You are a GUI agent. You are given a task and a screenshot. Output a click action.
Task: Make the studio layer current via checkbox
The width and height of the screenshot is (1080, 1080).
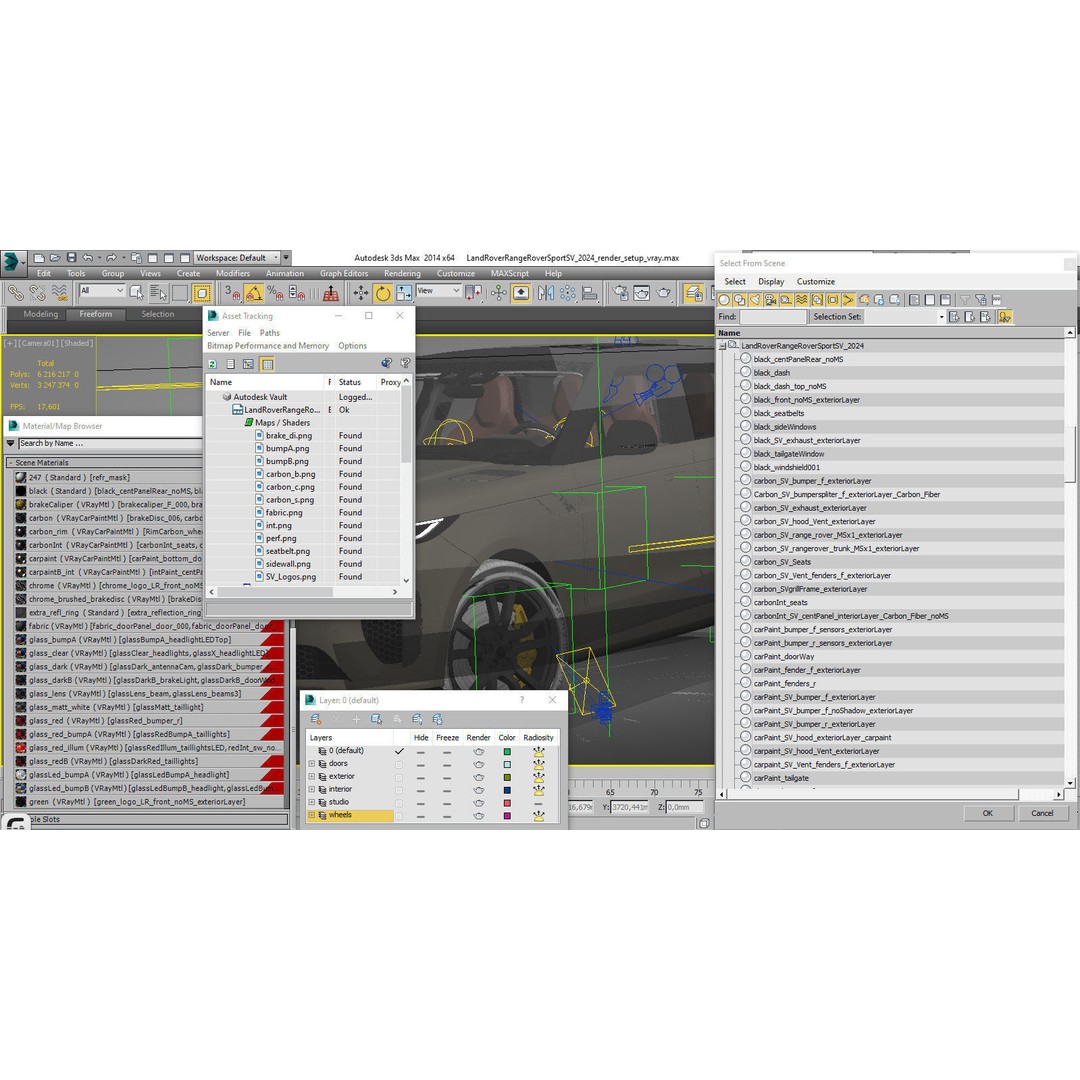click(399, 803)
